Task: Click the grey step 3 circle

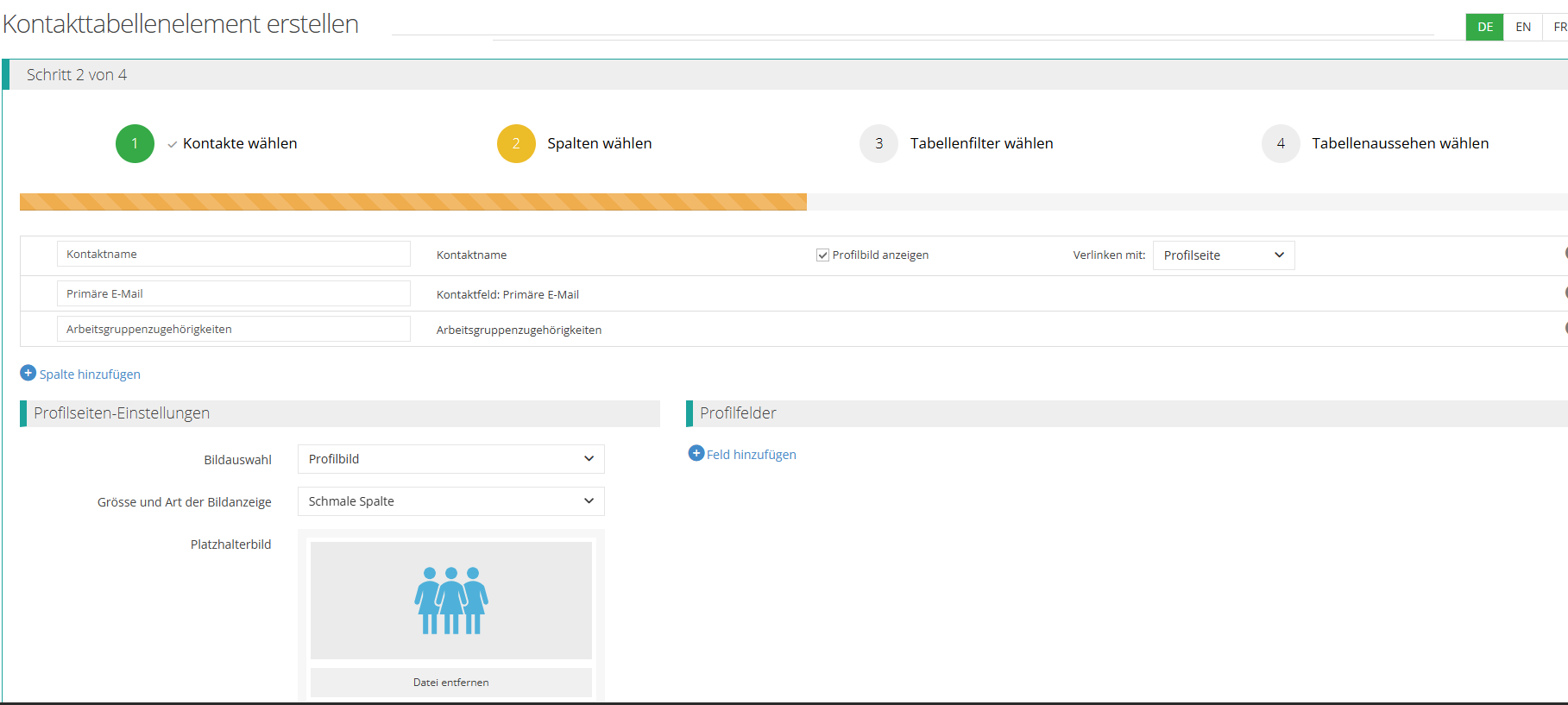Action: click(878, 143)
